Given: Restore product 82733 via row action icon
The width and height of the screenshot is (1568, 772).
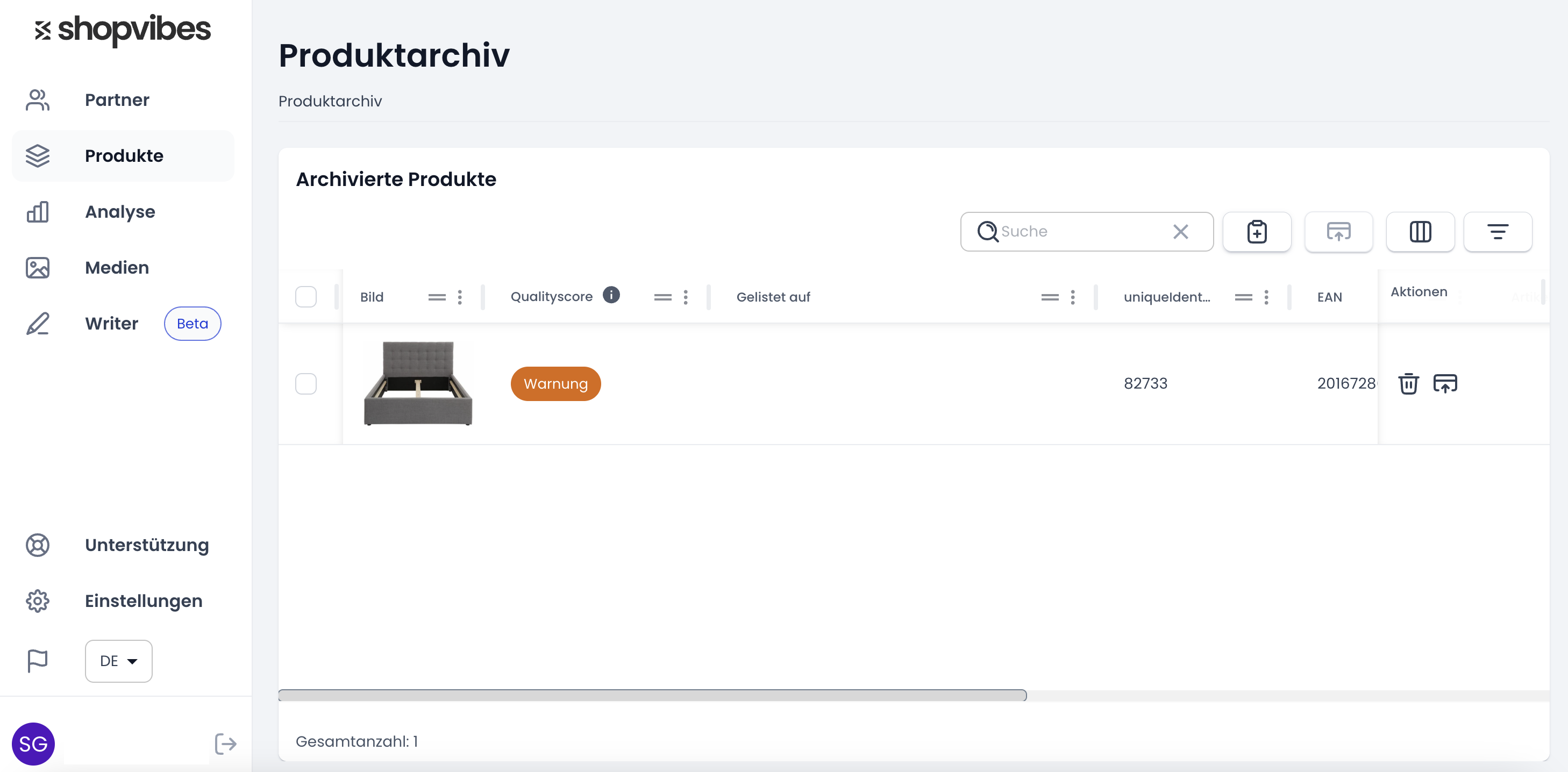Looking at the screenshot, I should tap(1445, 383).
